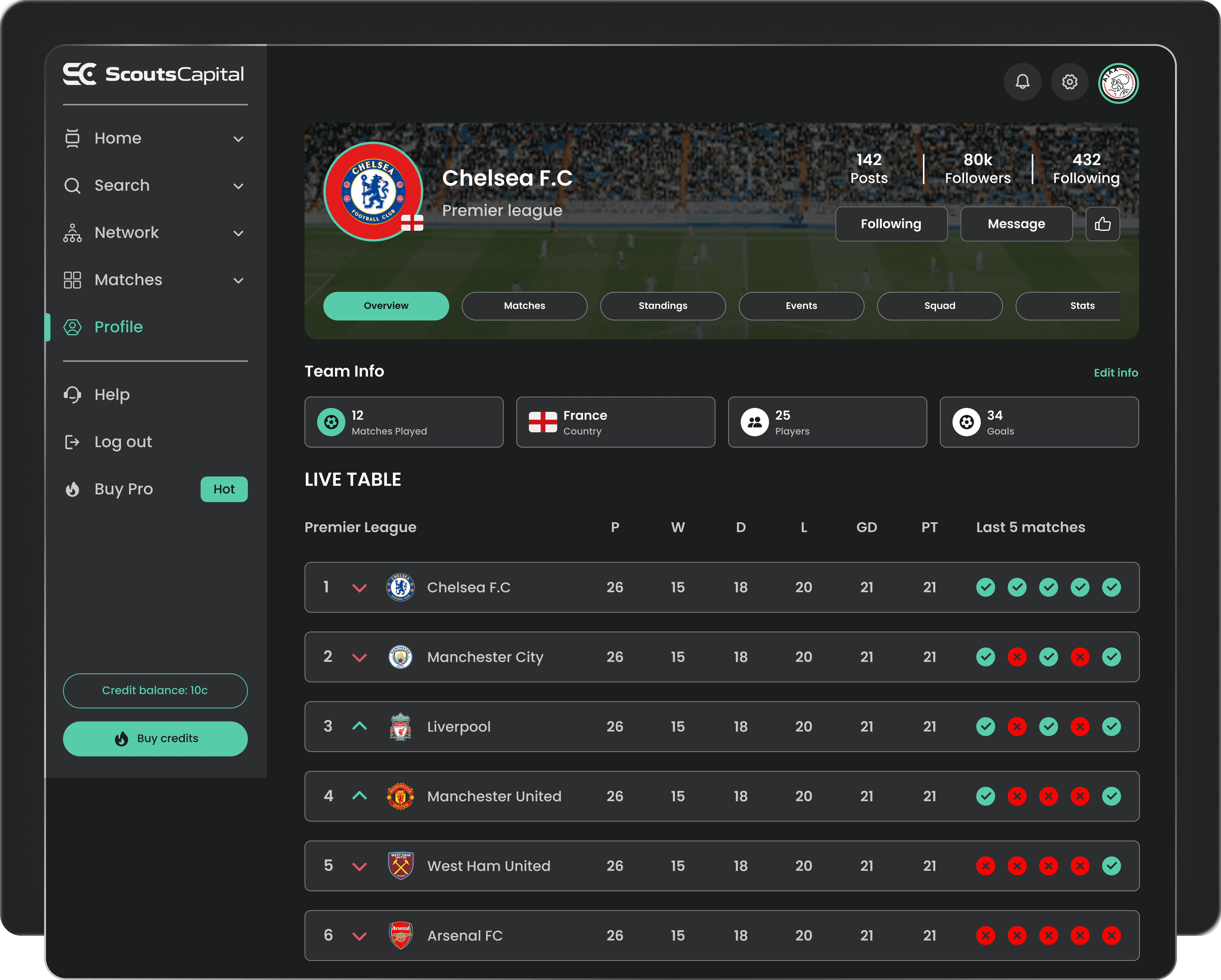
Task: Click the Search magnifier icon
Action: [x=72, y=185]
